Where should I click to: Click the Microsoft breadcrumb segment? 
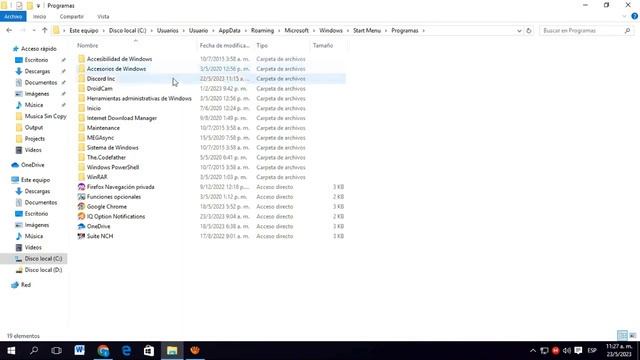(x=296, y=31)
